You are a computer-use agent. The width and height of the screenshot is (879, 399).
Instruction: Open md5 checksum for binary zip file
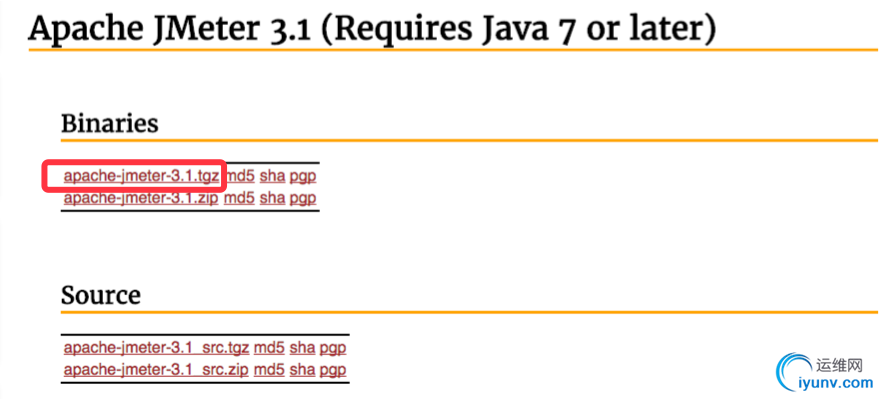[239, 197]
